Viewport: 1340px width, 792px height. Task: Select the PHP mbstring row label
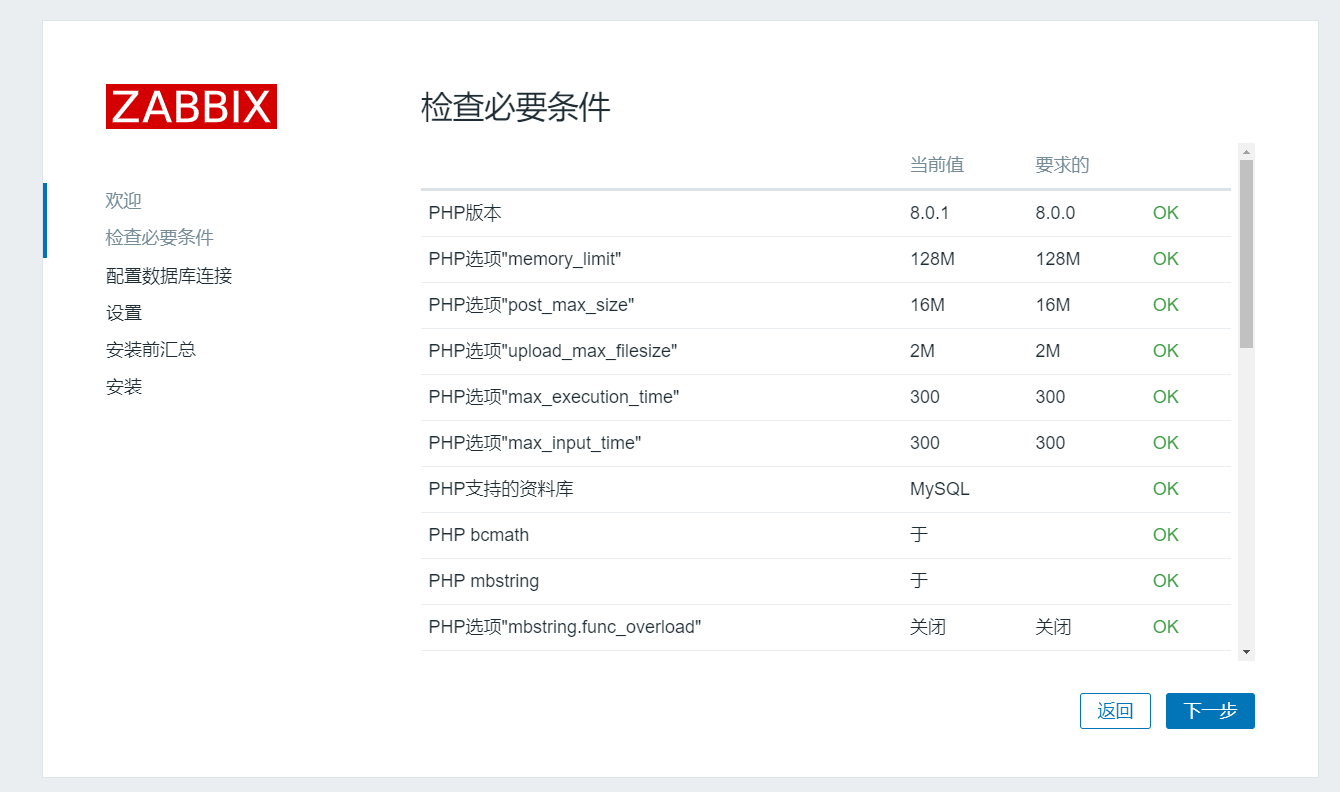pos(484,581)
